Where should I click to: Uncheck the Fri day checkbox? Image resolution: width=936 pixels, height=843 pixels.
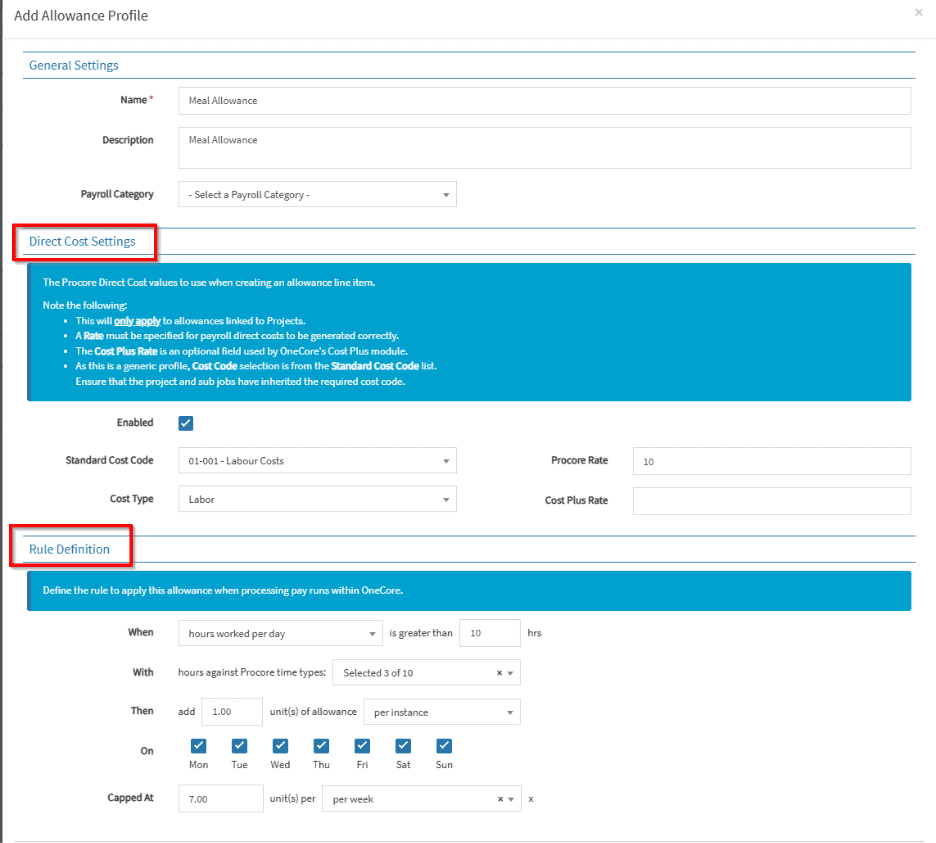[x=362, y=746]
